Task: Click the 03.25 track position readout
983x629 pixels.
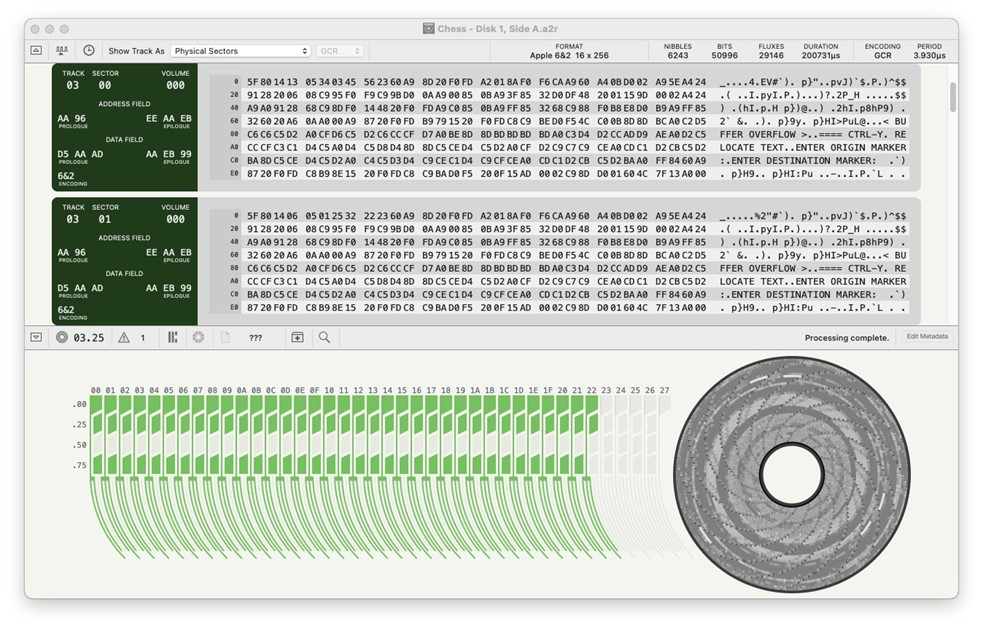Action: pos(88,337)
